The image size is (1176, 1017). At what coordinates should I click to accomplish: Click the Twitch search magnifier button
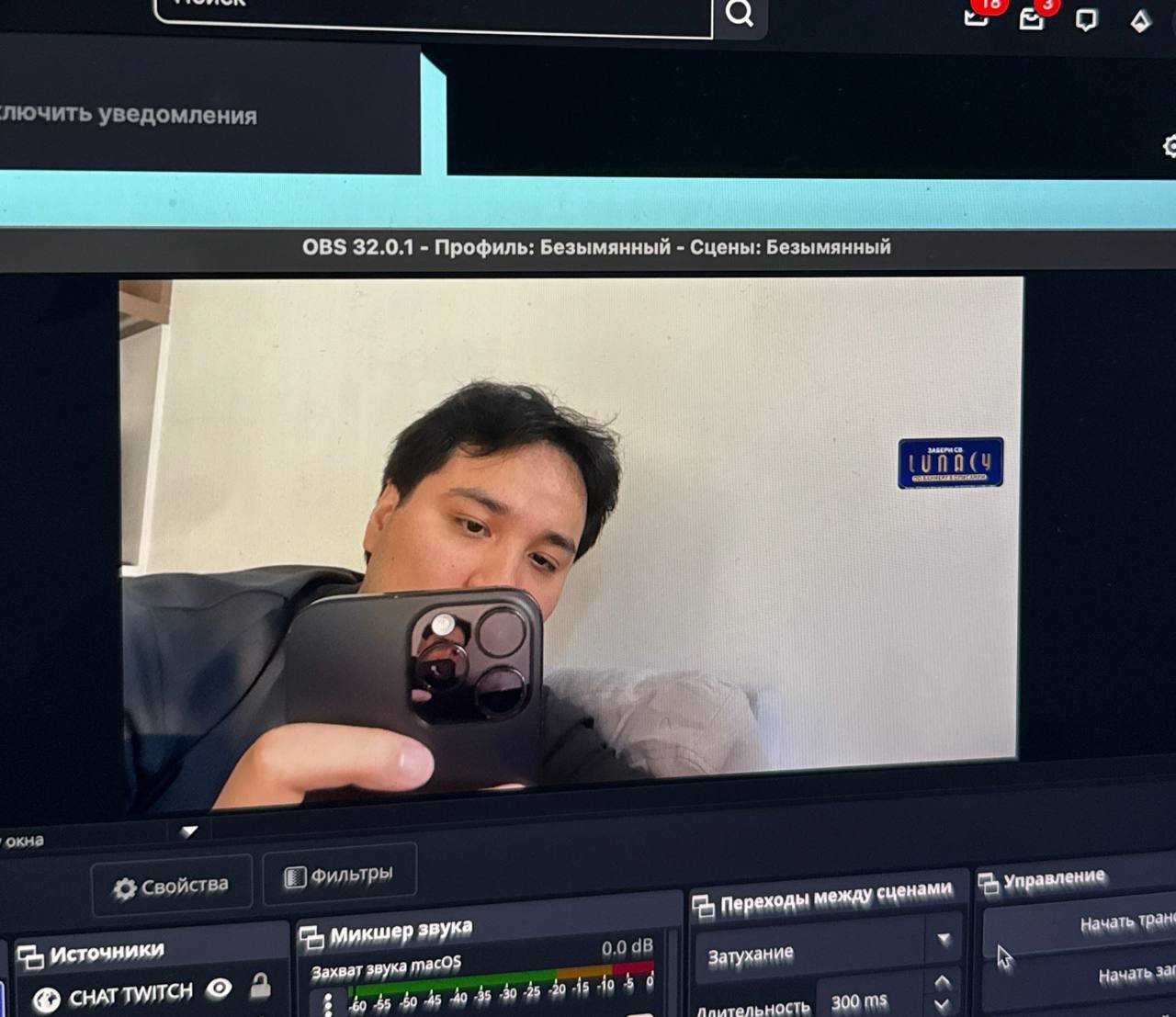point(740,14)
